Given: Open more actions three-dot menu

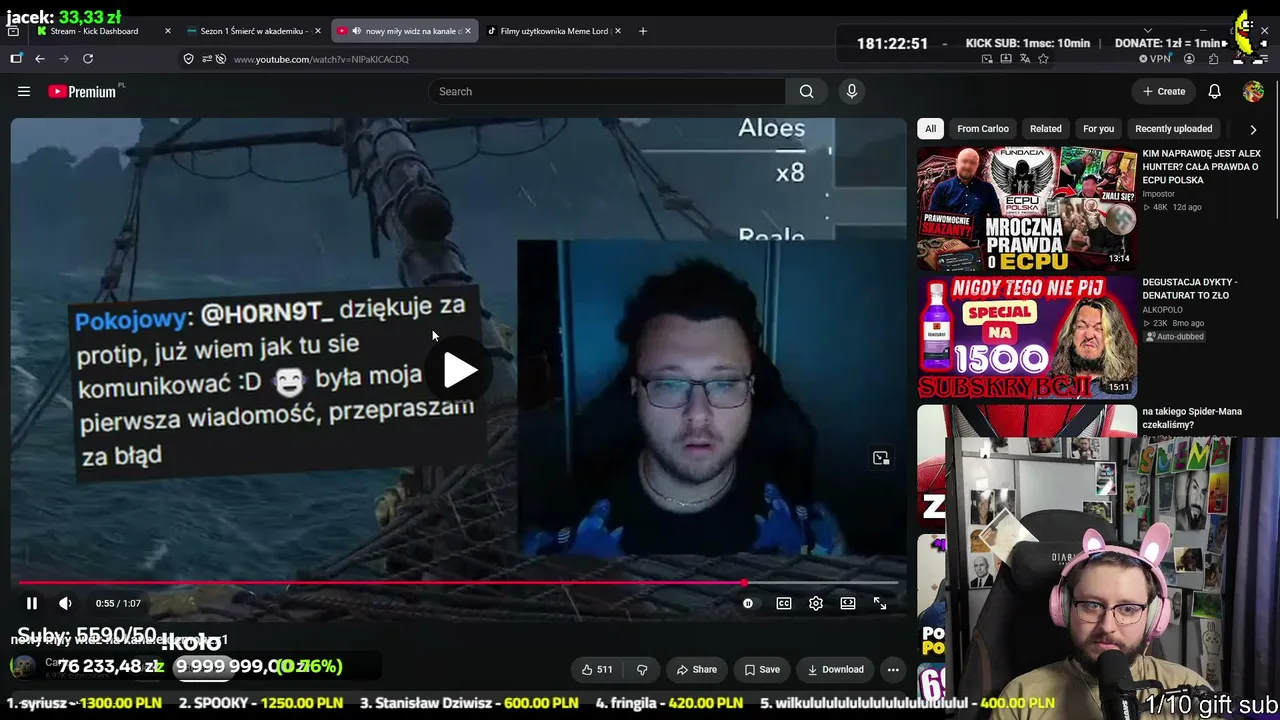Looking at the screenshot, I should 893,670.
